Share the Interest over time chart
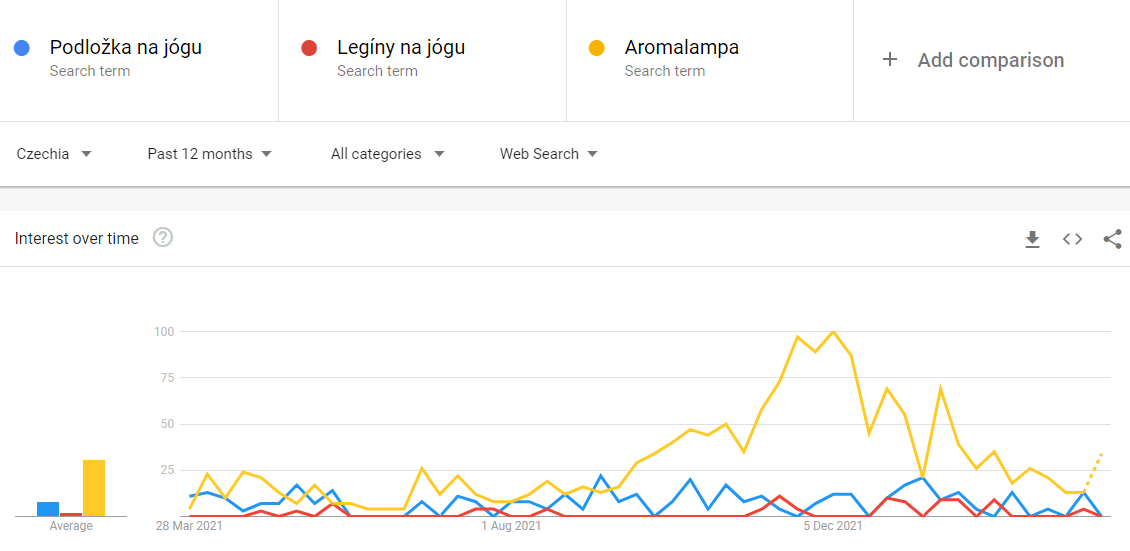Screen dimensions: 1130x551 pos(1112,239)
